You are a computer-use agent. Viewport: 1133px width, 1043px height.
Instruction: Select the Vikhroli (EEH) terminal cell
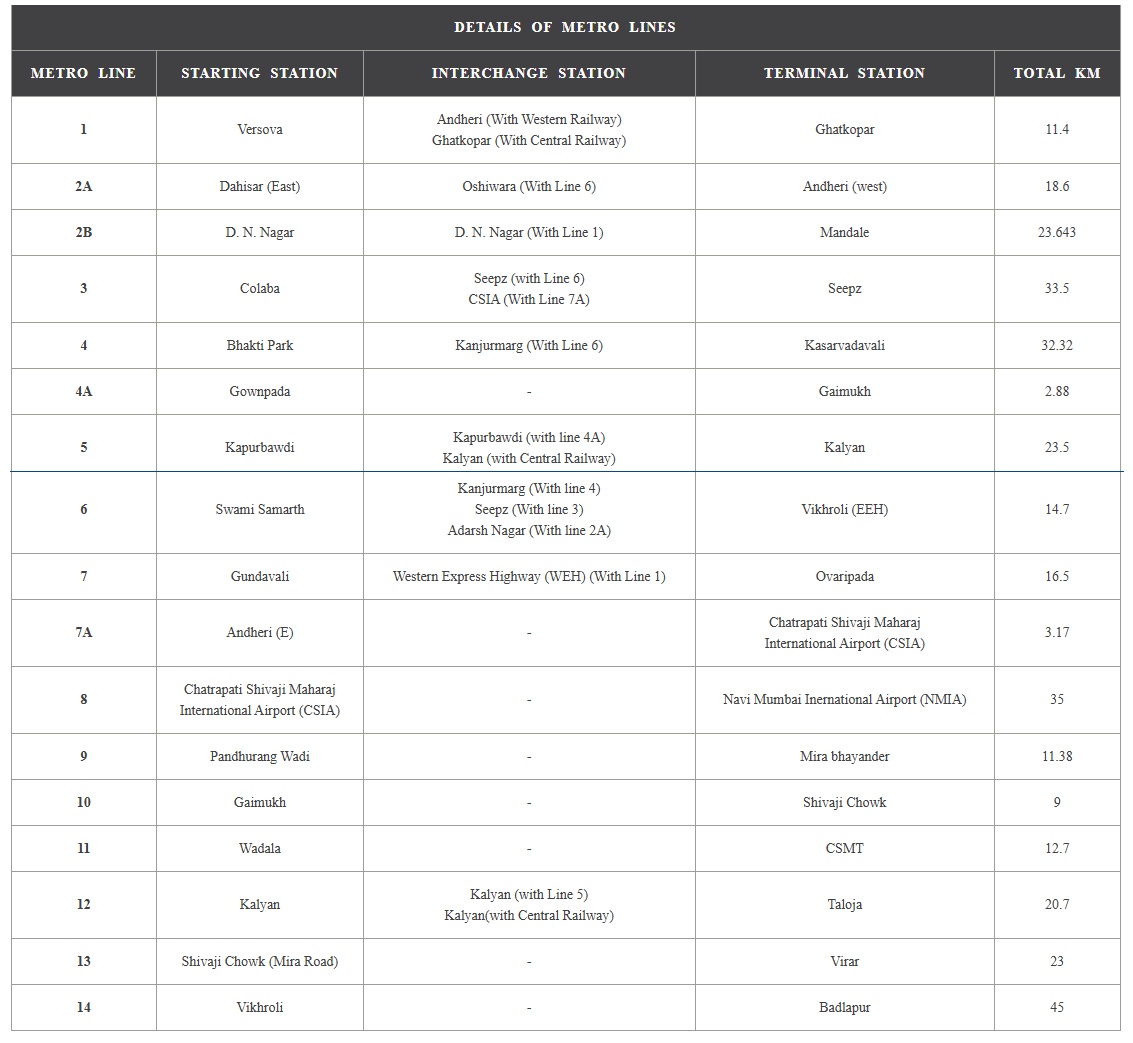(x=844, y=509)
